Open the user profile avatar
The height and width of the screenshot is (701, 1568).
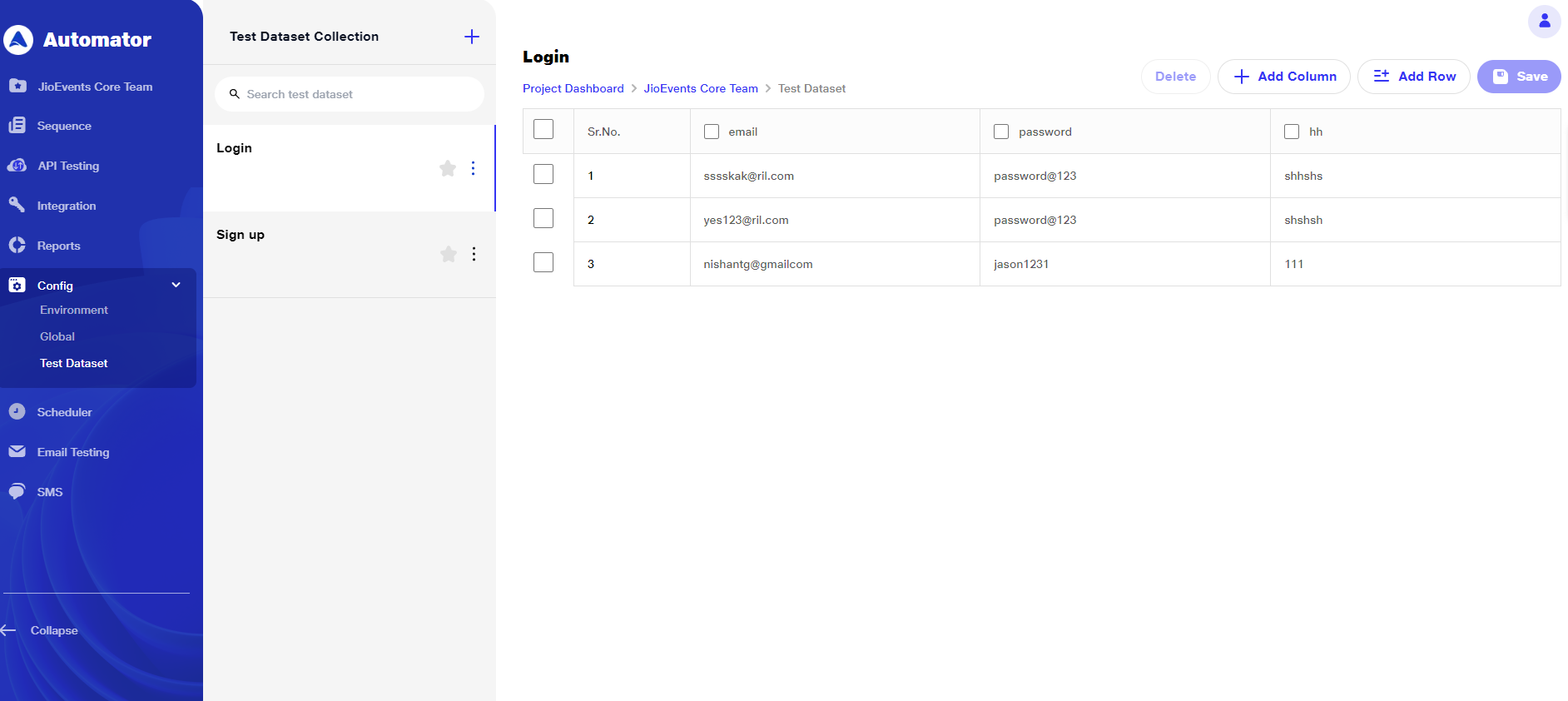click(1545, 21)
